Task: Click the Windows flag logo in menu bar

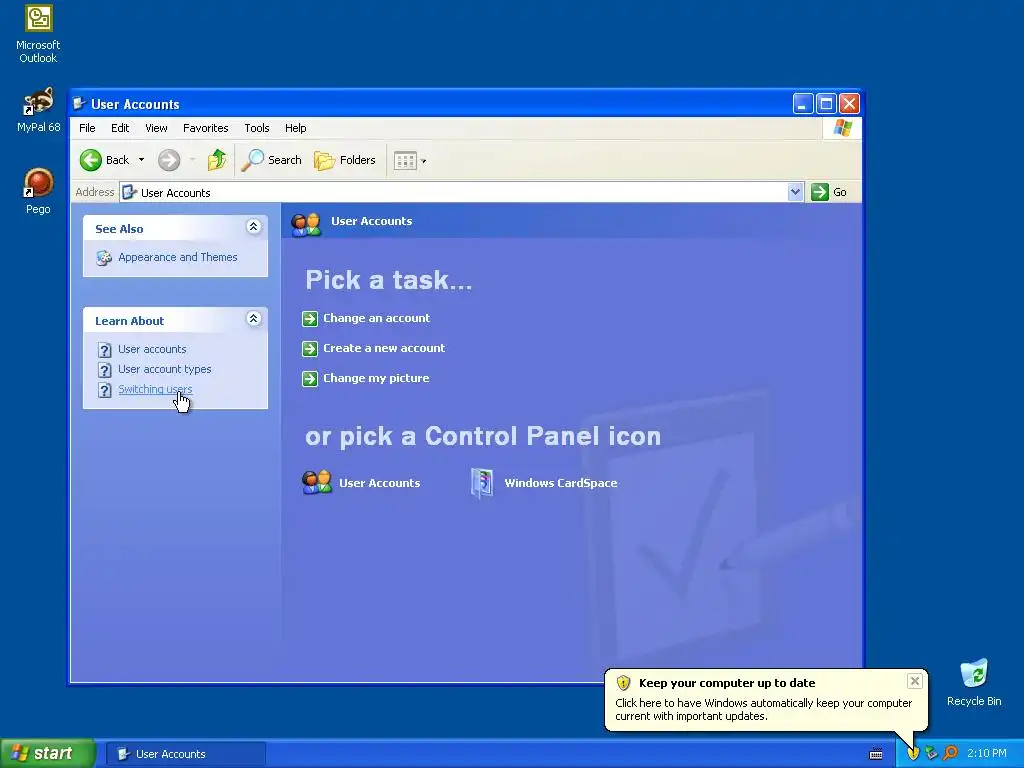Action: pyautogui.click(x=842, y=127)
